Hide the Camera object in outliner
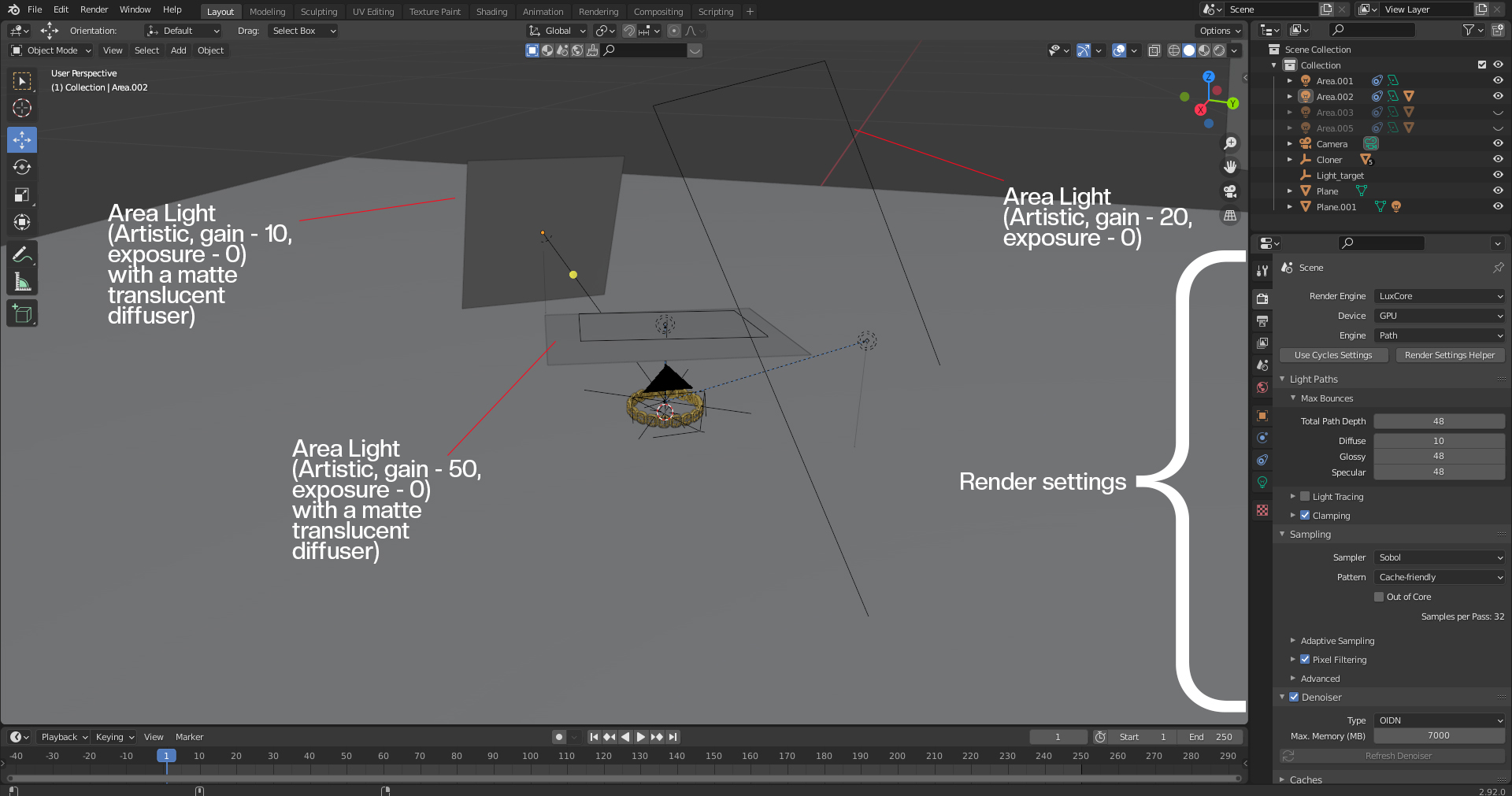The height and width of the screenshot is (796, 1512). tap(1498, 144)
